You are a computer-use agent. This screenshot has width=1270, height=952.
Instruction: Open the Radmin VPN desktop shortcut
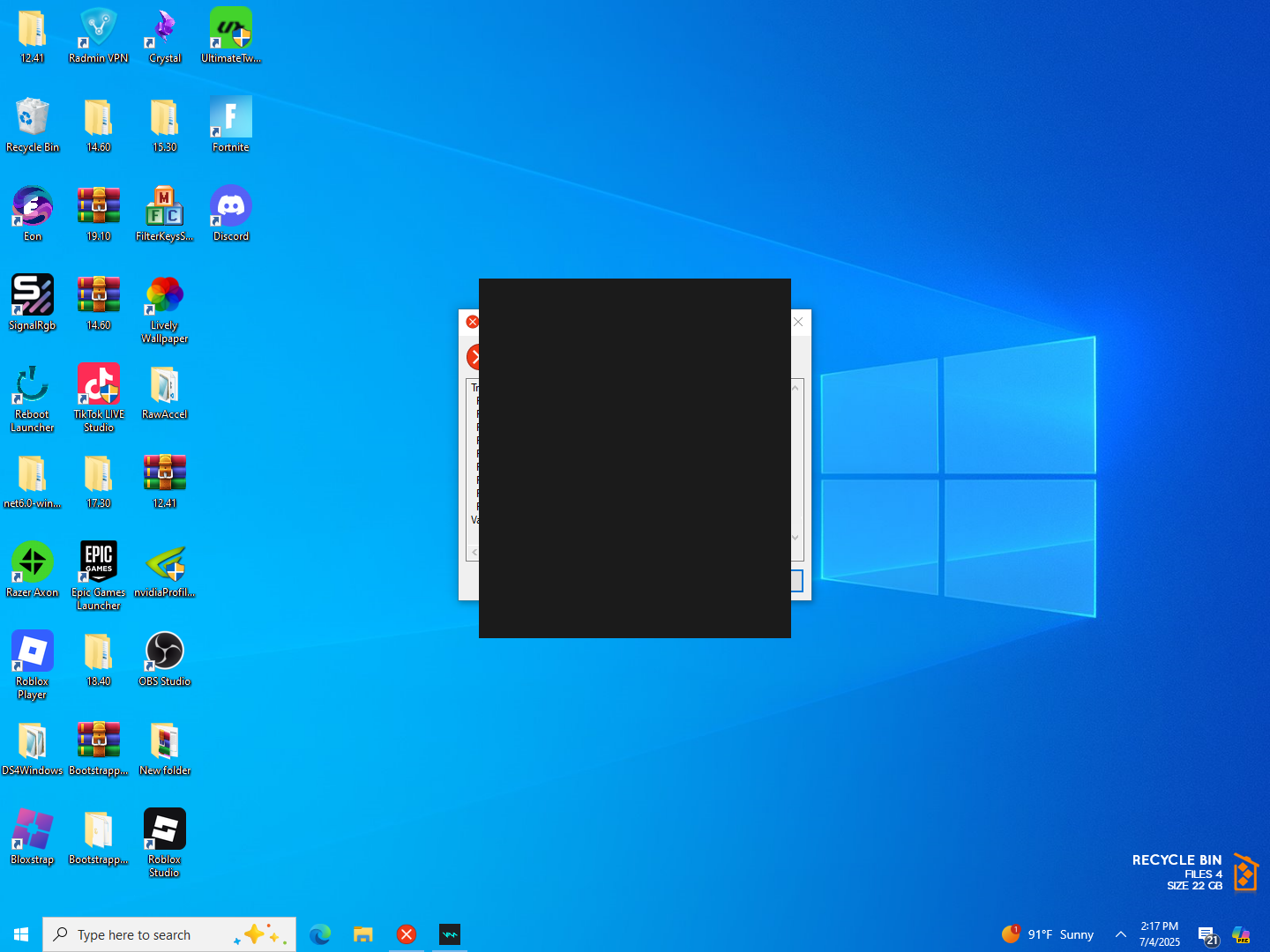[98, 31]
